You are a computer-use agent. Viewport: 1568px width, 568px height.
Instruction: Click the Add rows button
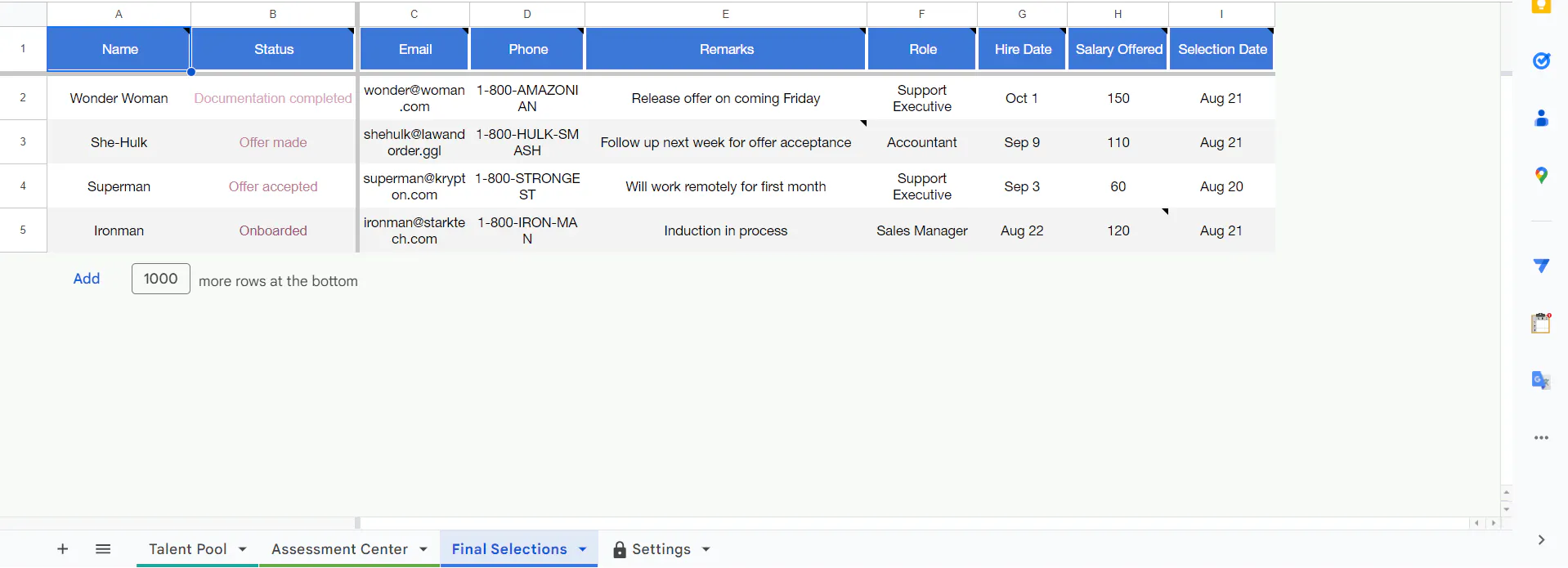coord(87,279)
